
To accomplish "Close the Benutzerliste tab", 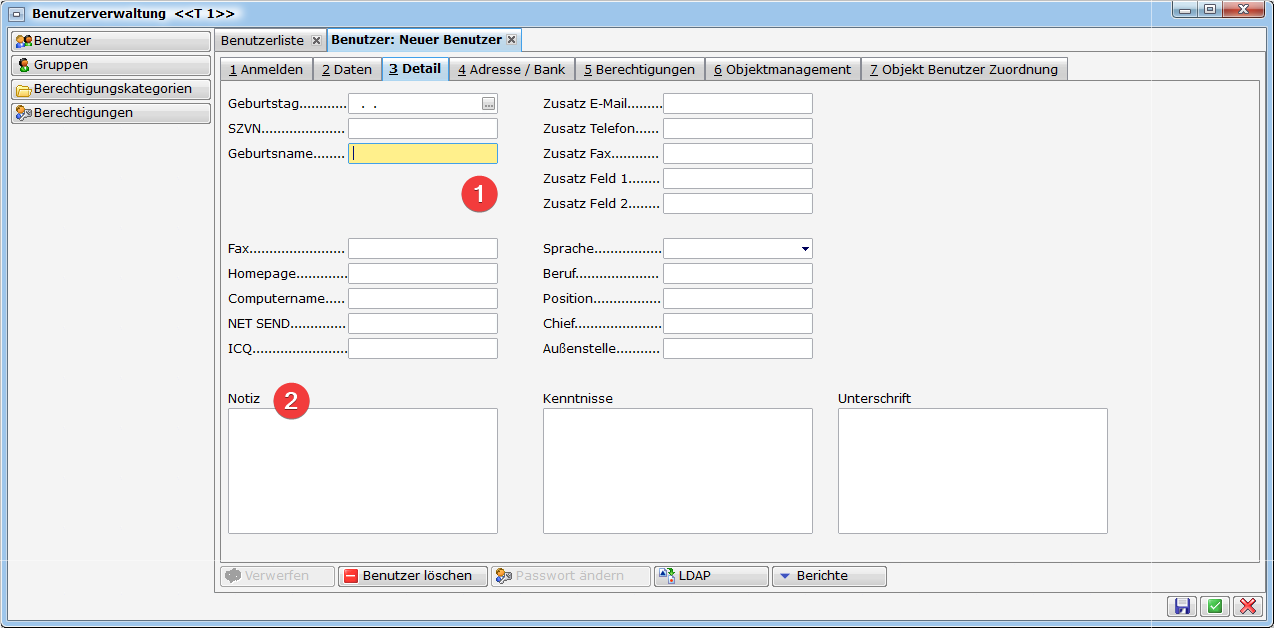I will [316, 40].
